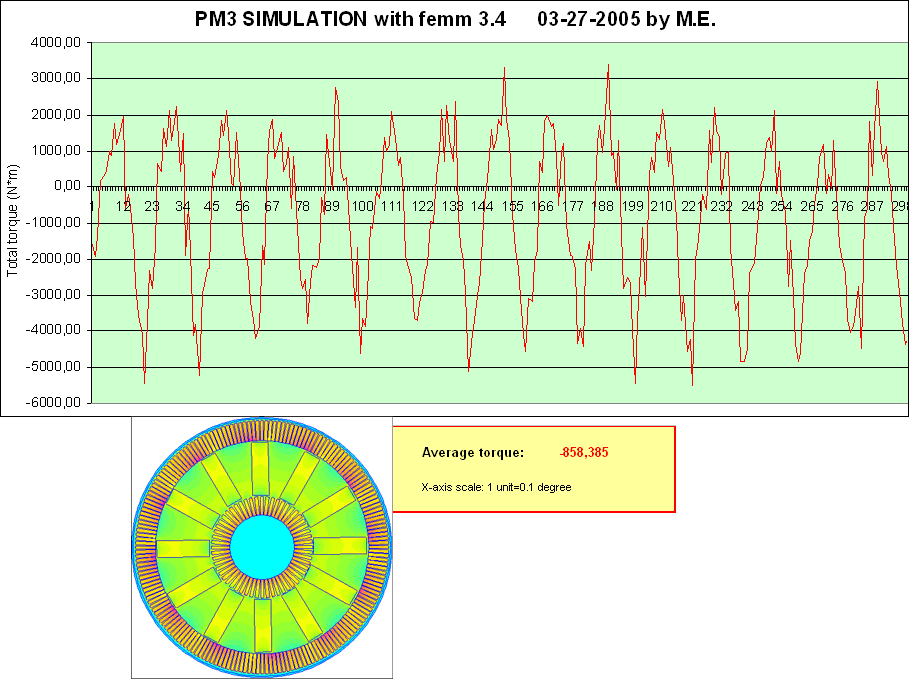Click the -3000,00 y-axis tick label
The width and height of the screenshot is (909, 679).
56,295
